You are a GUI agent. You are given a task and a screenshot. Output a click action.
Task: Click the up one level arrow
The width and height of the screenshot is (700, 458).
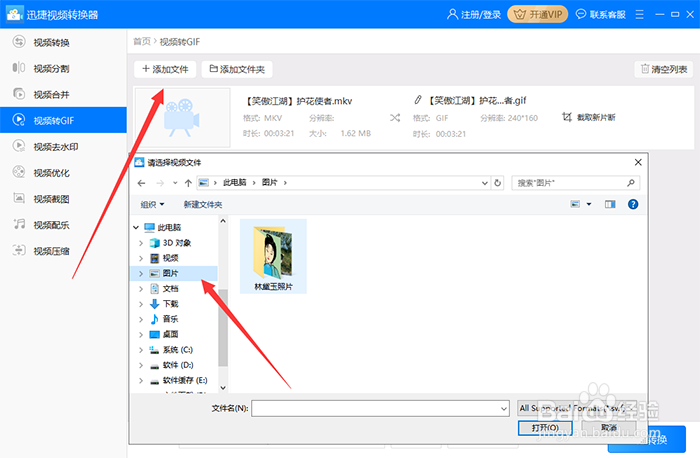point(188,183)
